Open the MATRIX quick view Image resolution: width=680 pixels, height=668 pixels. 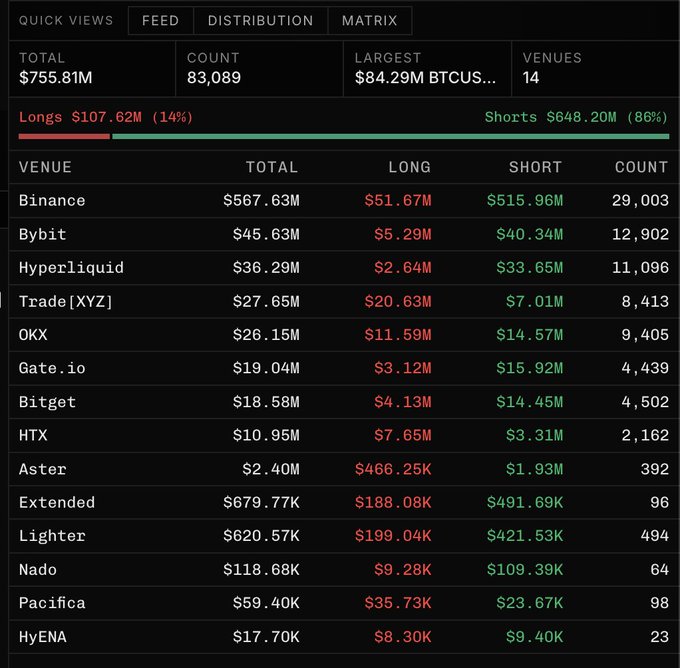(x=369, y=20)
